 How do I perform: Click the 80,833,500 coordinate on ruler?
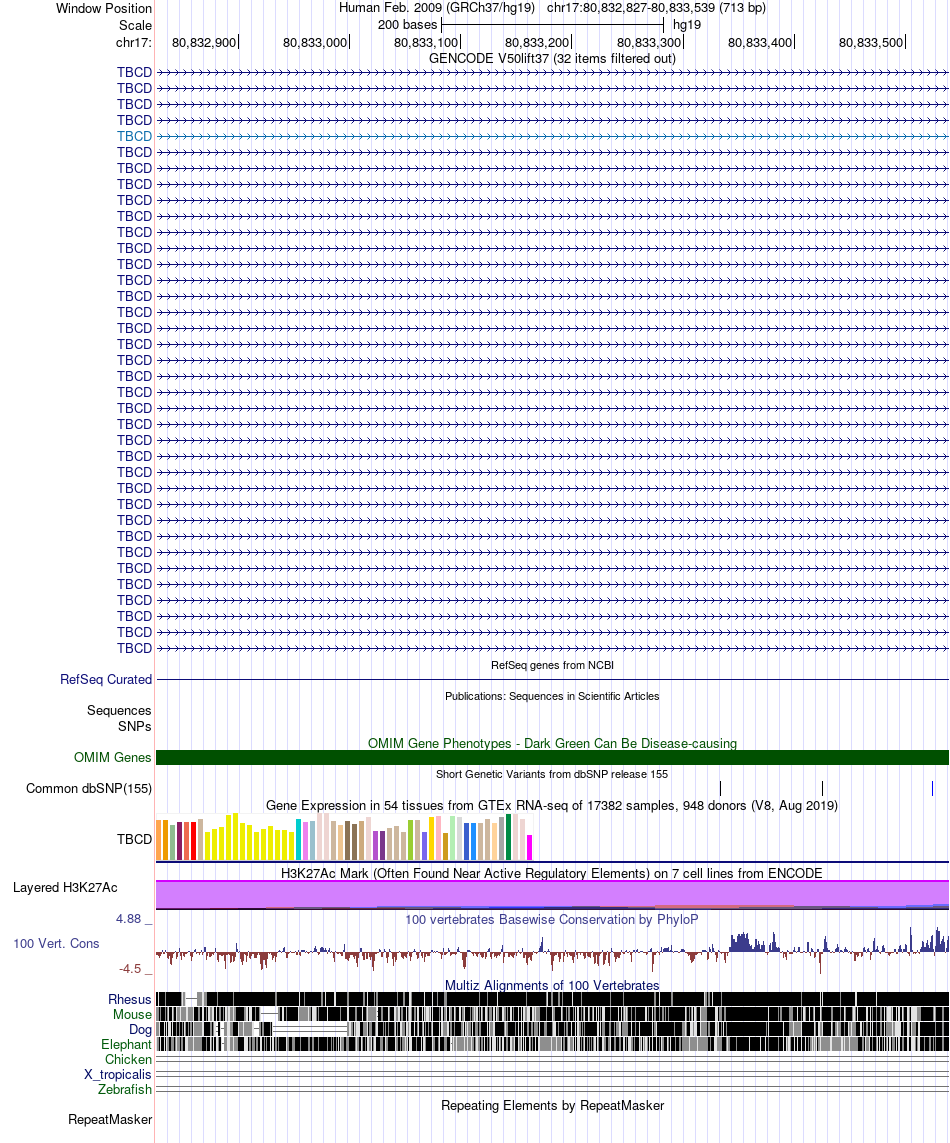[871, 42]
